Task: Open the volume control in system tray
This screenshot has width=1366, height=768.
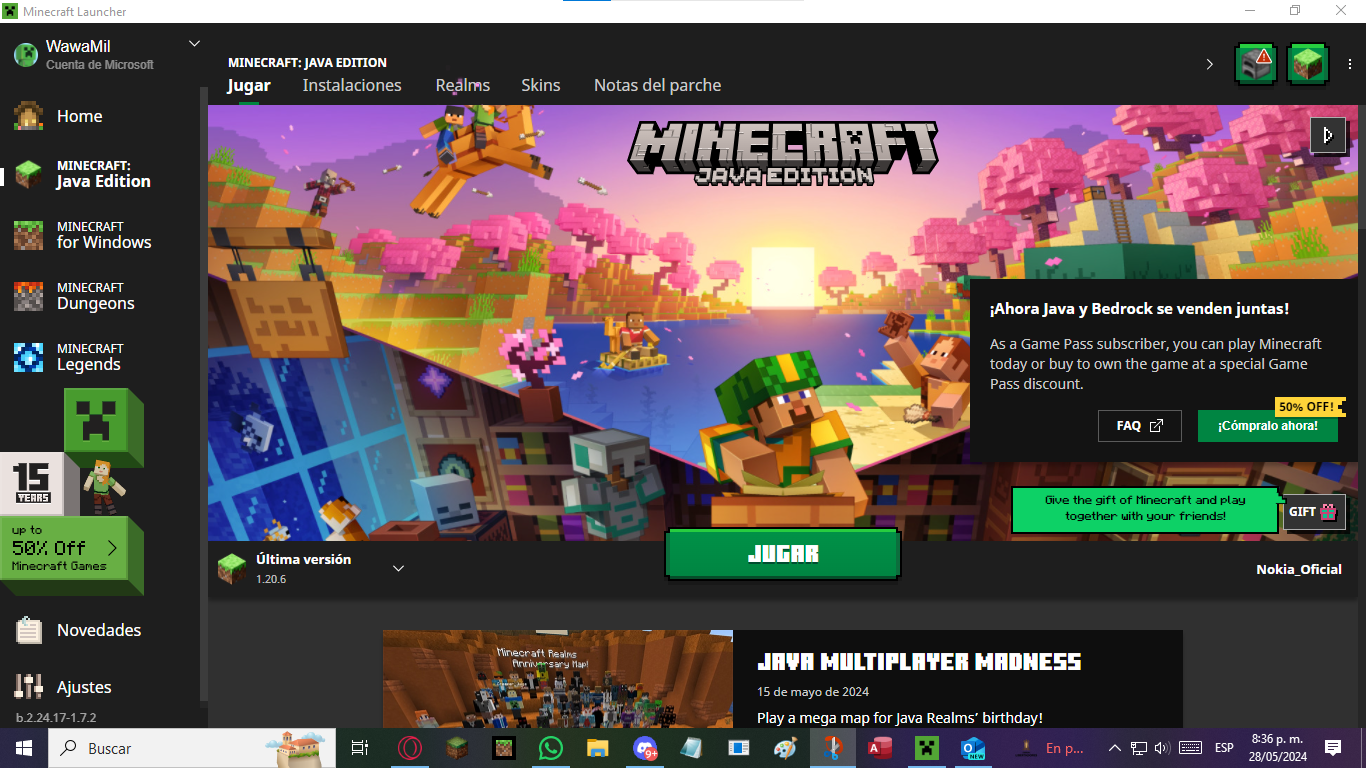Action: click(1161, 748)
